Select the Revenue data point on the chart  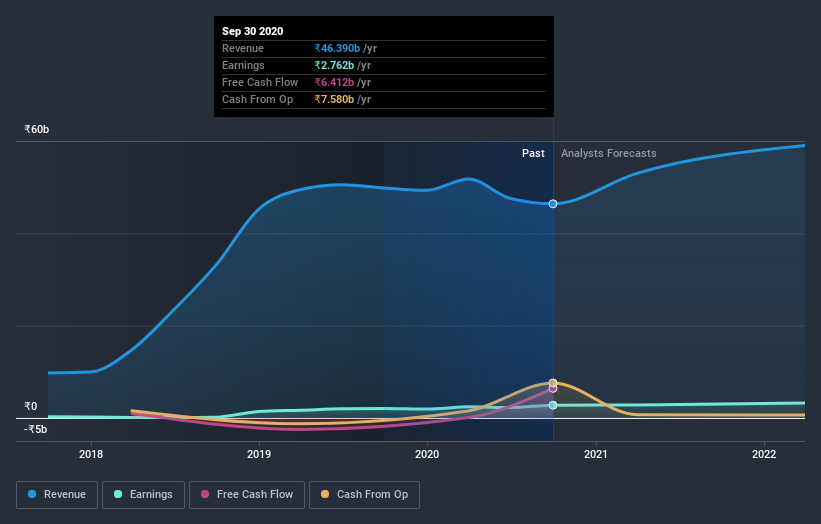coord(553,204)
